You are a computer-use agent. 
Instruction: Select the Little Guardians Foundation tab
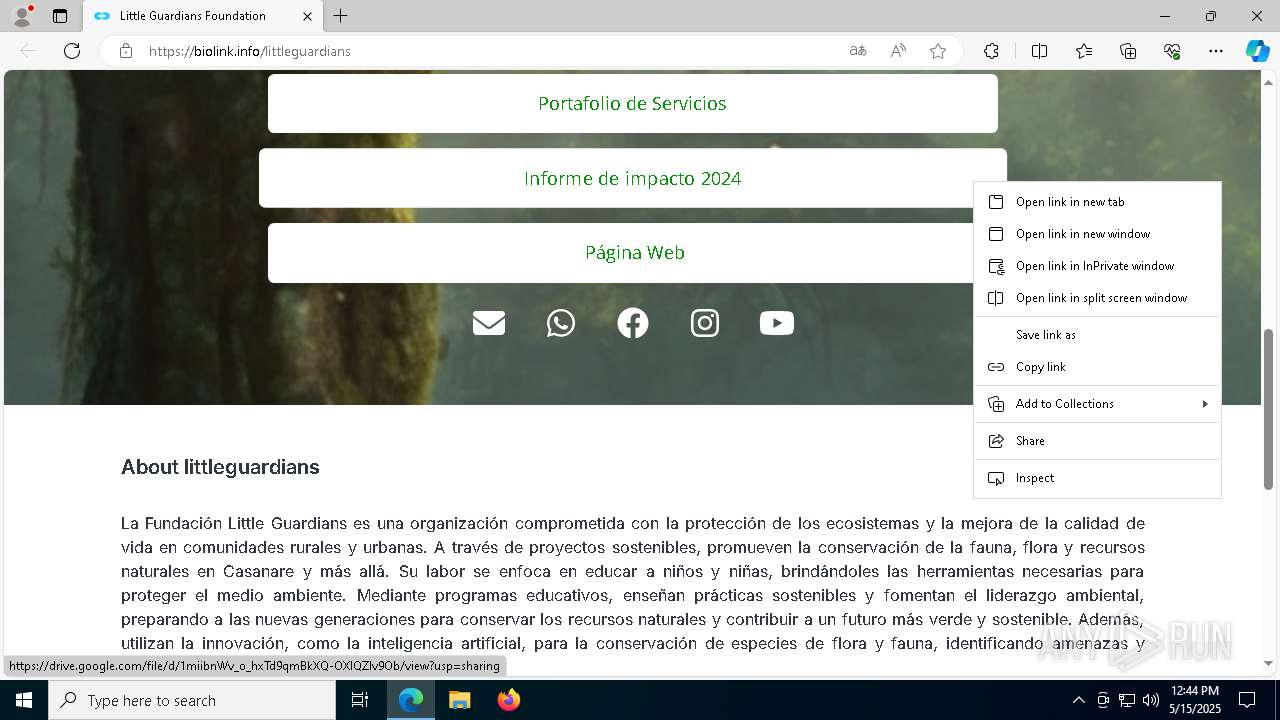tap(203, 16)
